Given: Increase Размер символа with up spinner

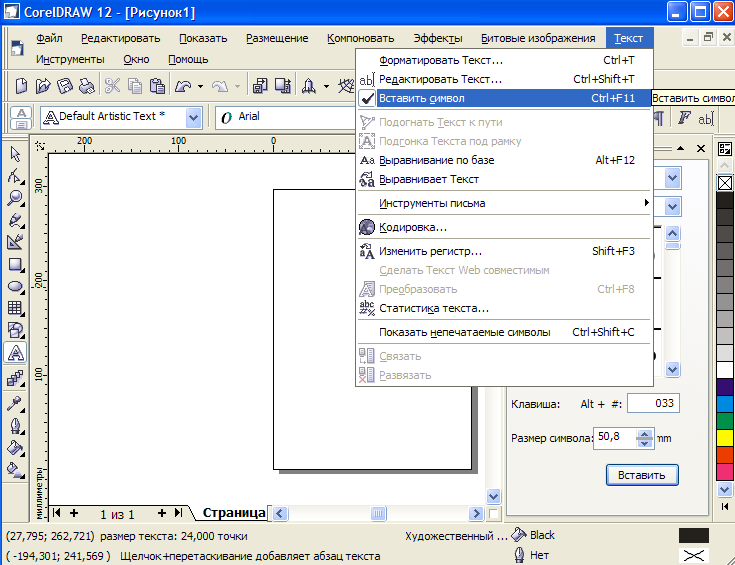Looking at the screenshot, I should point(645,434).
